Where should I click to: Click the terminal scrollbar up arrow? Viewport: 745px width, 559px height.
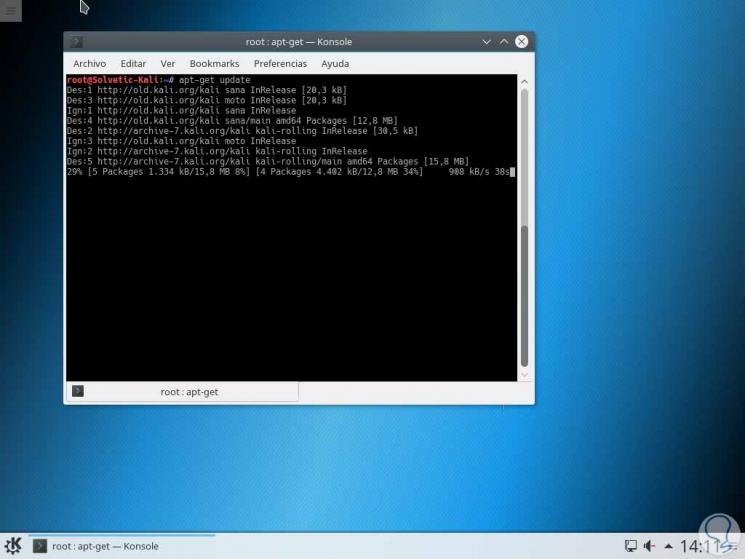[525, 82]
